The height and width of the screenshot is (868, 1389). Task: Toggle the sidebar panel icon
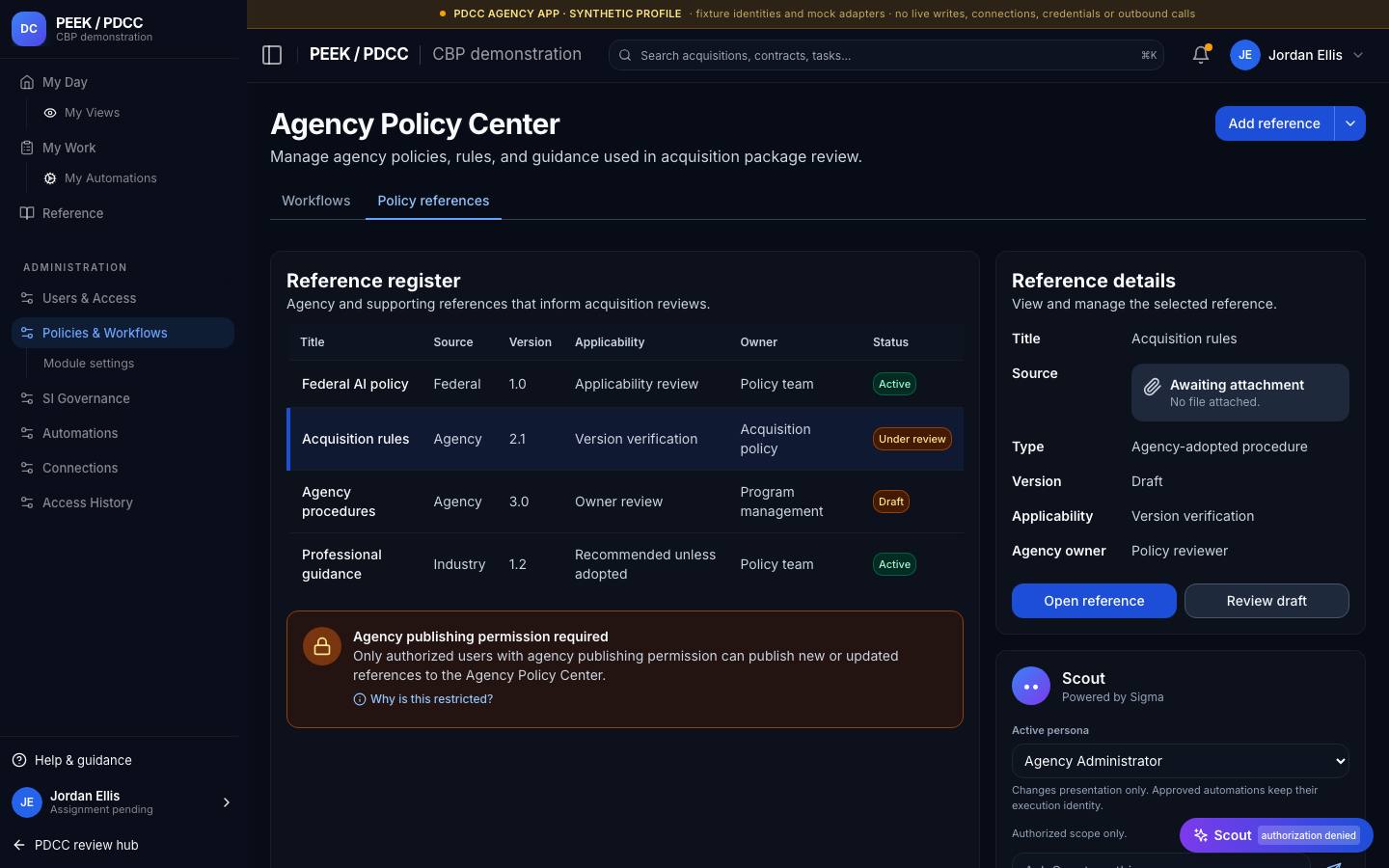(272, 55)
